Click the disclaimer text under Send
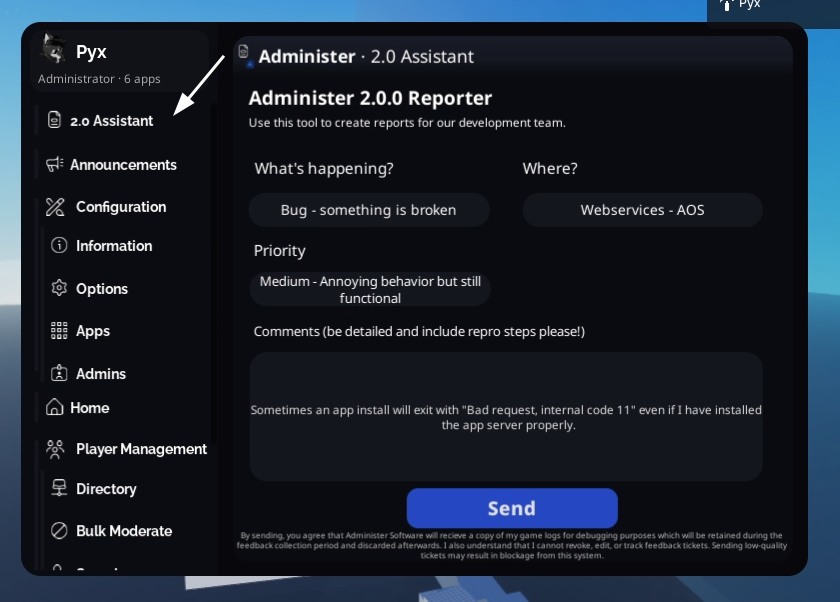Screen dimensions: 840x602 click(x=512, y=545)
